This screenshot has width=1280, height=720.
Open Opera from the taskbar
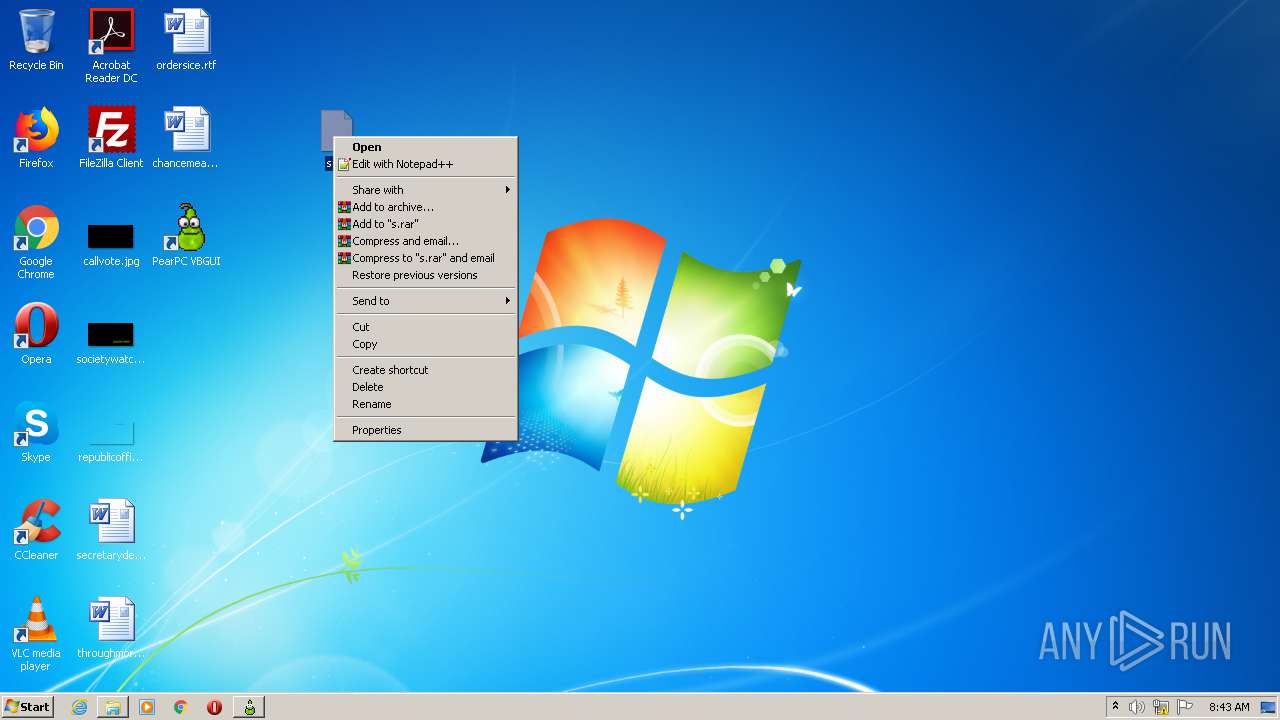214,707
